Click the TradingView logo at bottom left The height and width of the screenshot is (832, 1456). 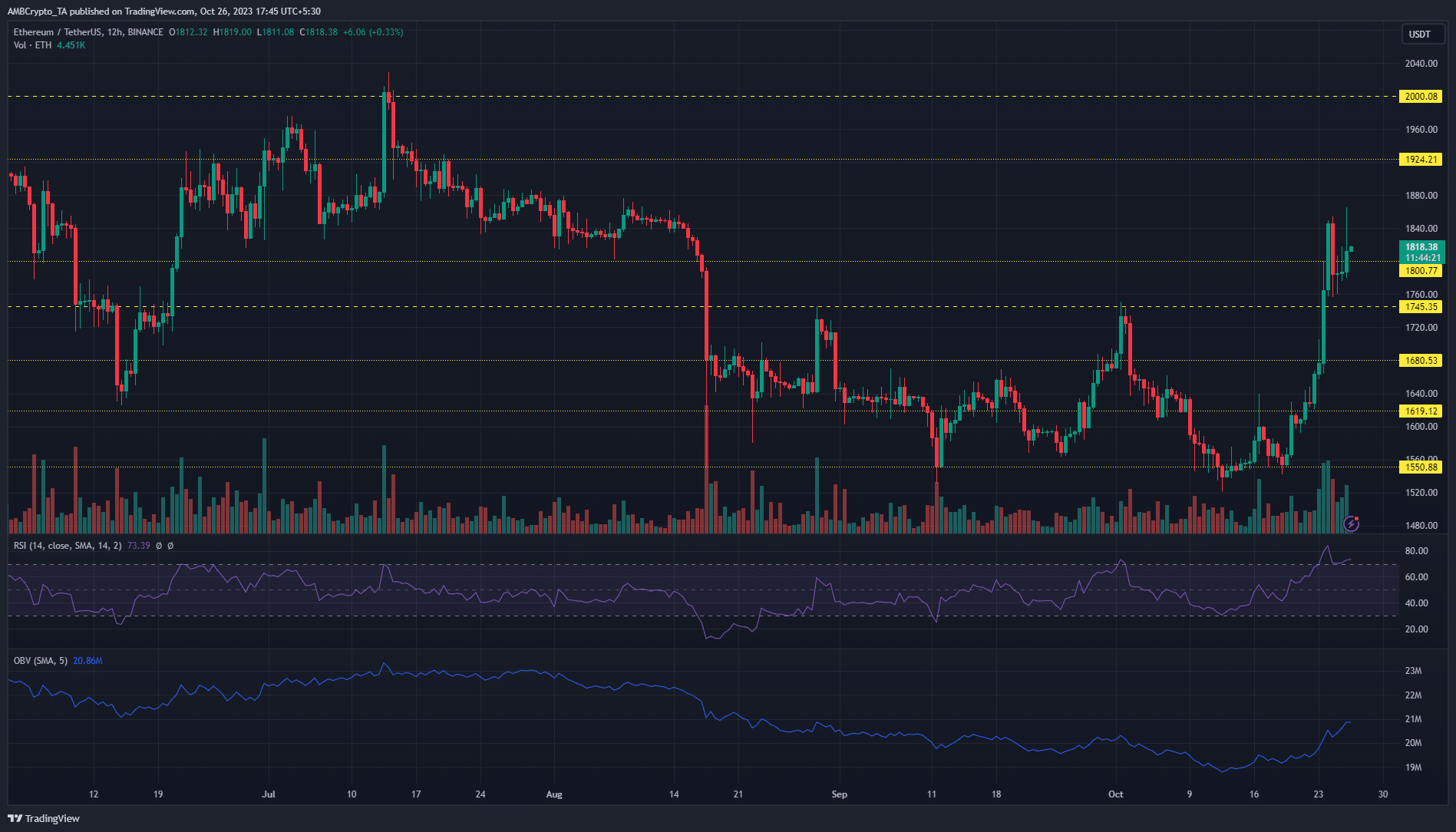44,818
